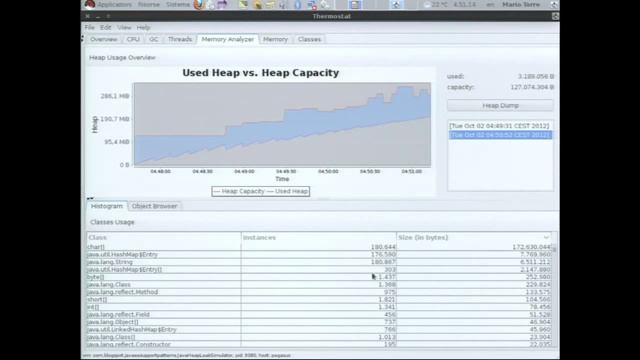The width and height of the screenshot is (640, 360).
Task: Click the red hat logo icon
Action: click(x=89, y=4)
